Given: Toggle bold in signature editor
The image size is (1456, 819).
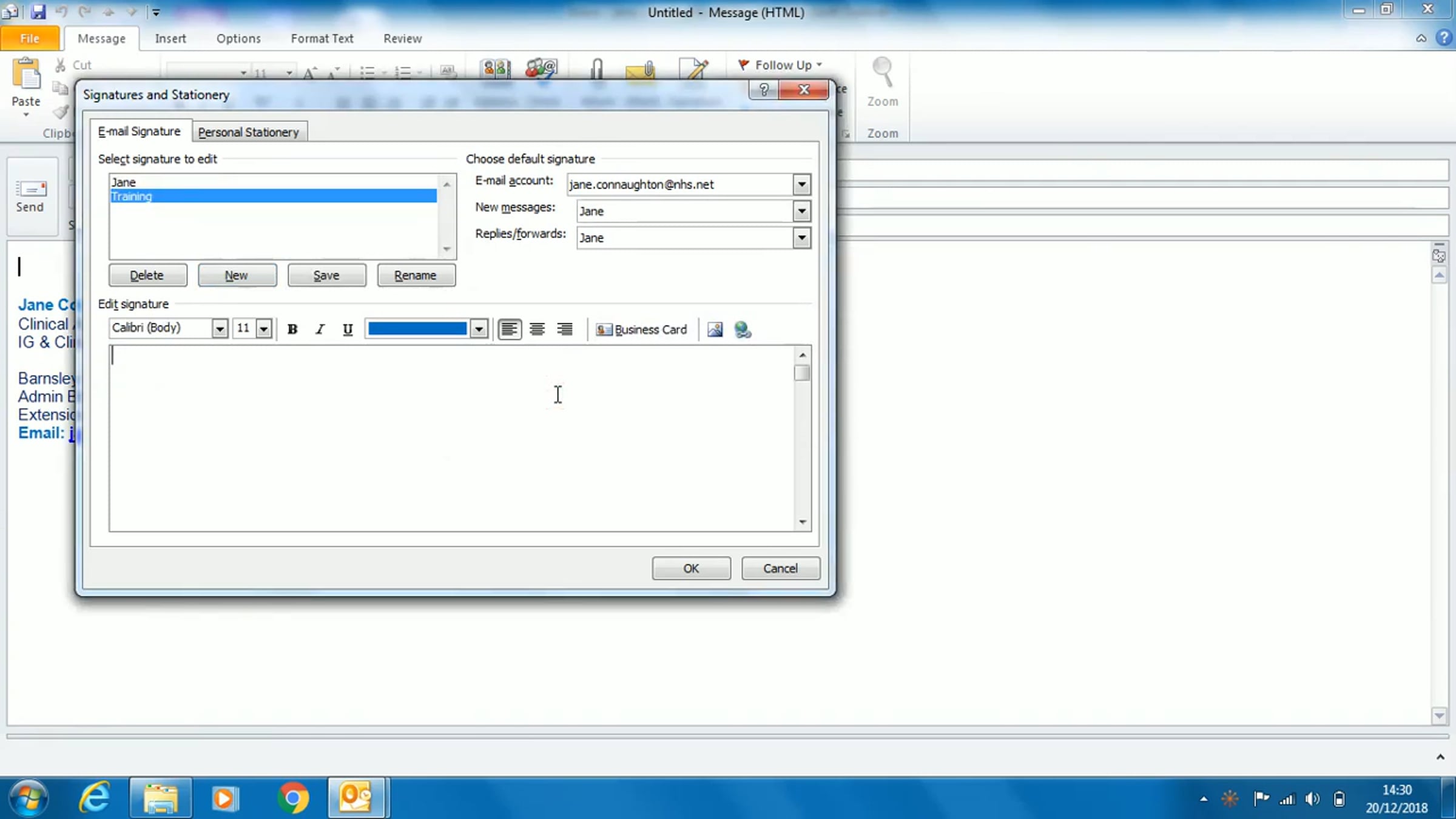Looking at the screenshot, I should [292, 329].
